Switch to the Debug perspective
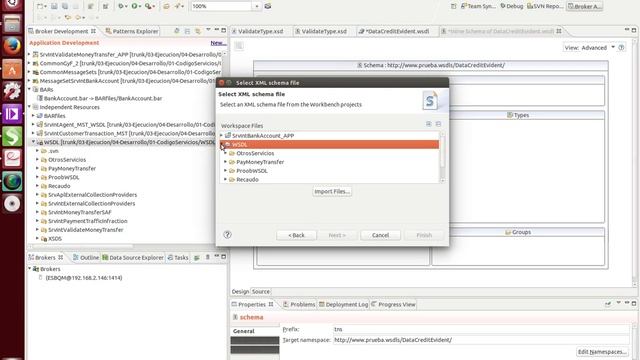 click(512, 6)
